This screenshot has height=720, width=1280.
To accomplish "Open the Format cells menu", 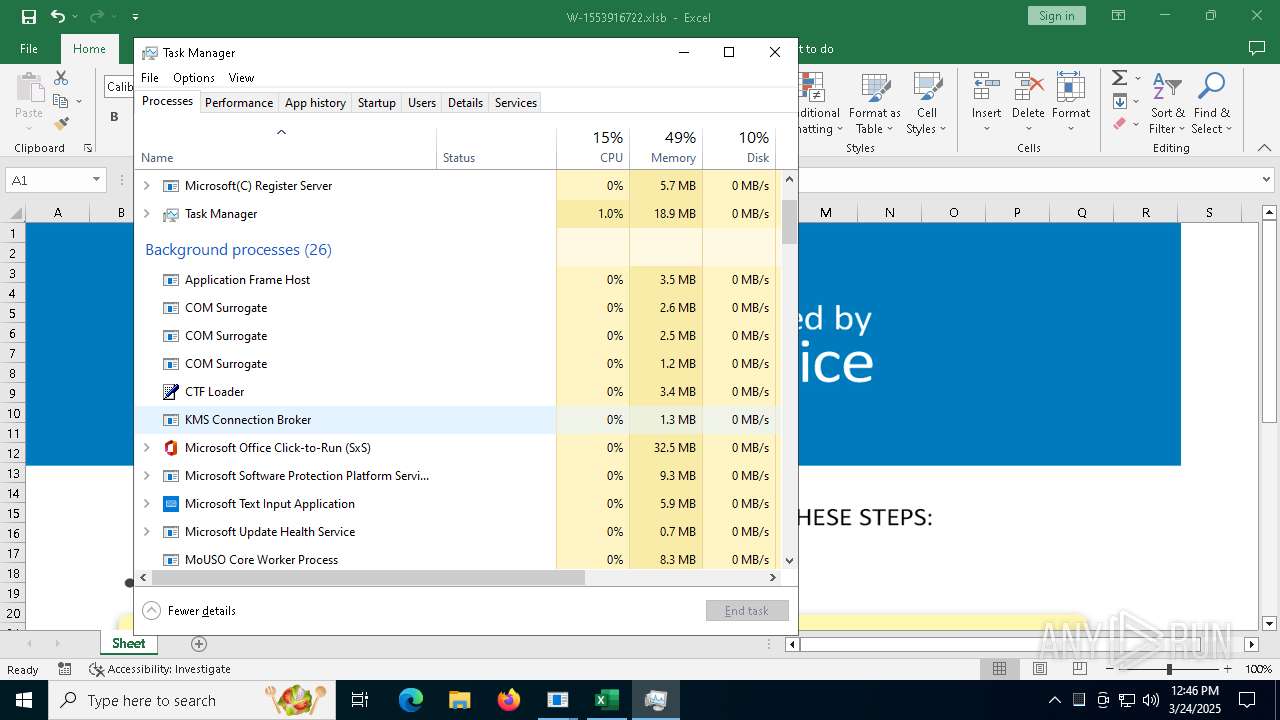I will [x=1070, y=103].
